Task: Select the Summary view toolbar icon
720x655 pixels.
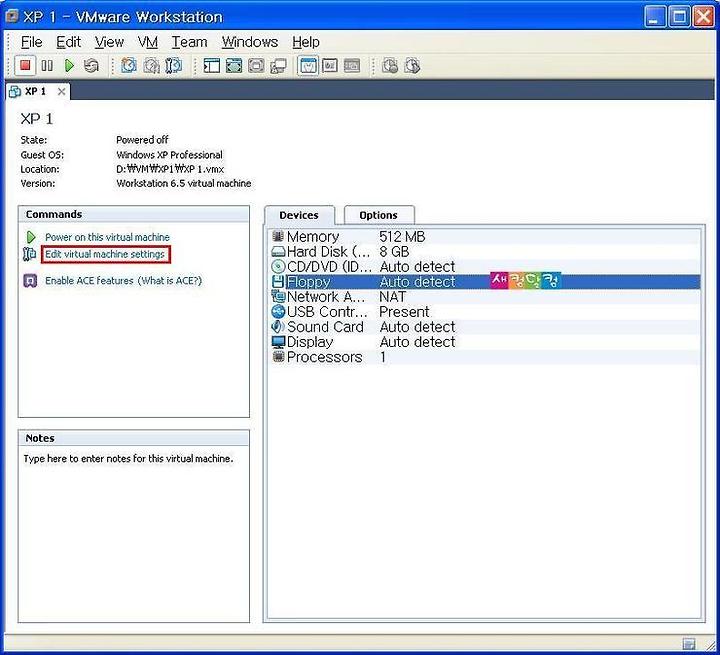Action: (308, 66)
